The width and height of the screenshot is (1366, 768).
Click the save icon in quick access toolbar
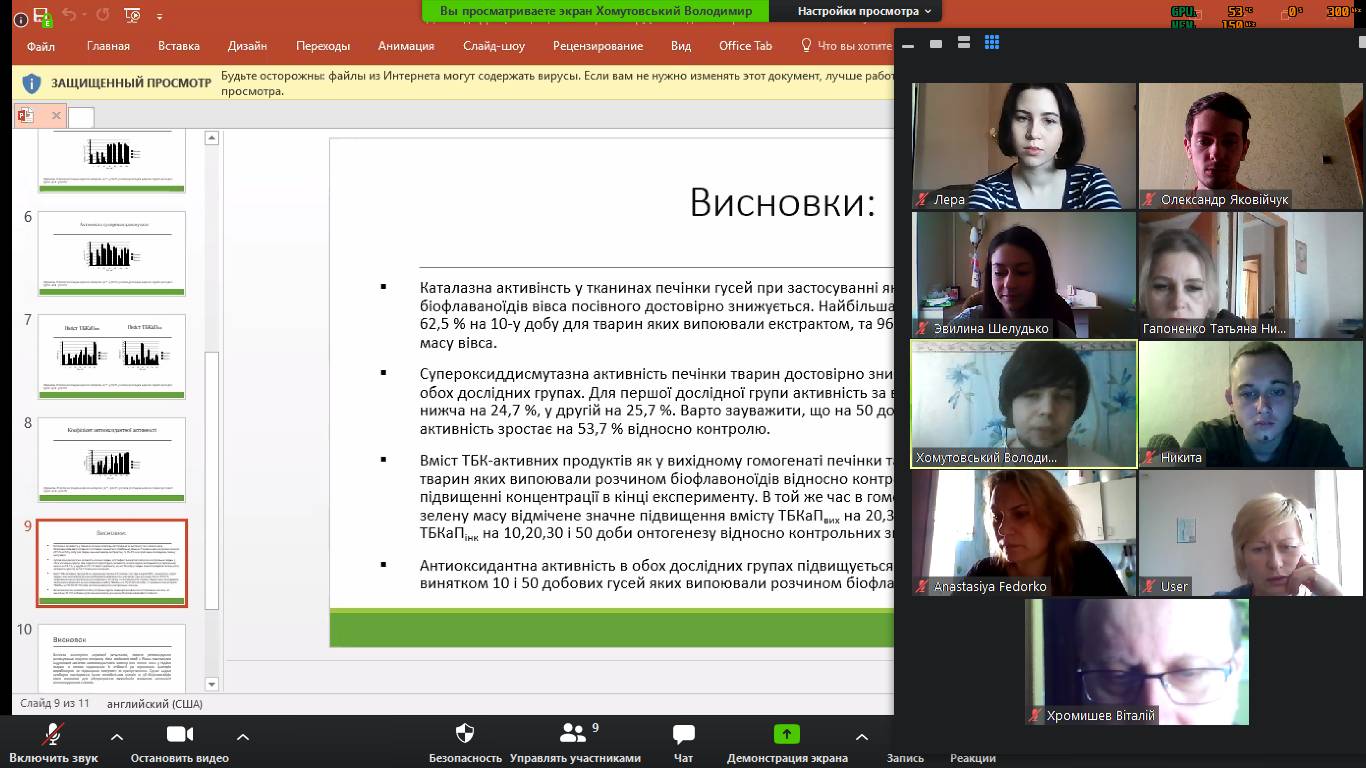(x=41, y=14)
